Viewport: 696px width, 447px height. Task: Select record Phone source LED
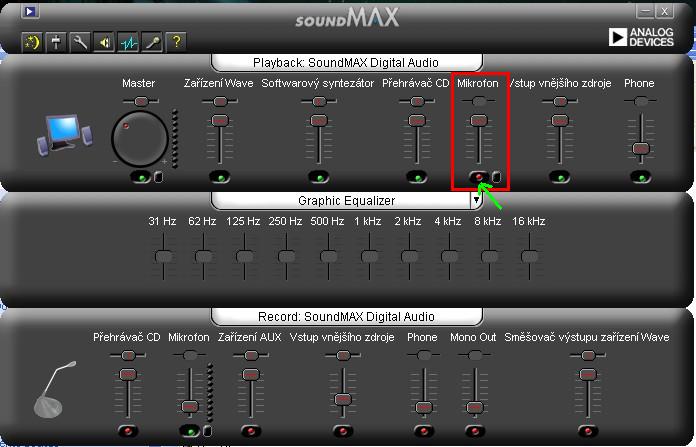424,431
